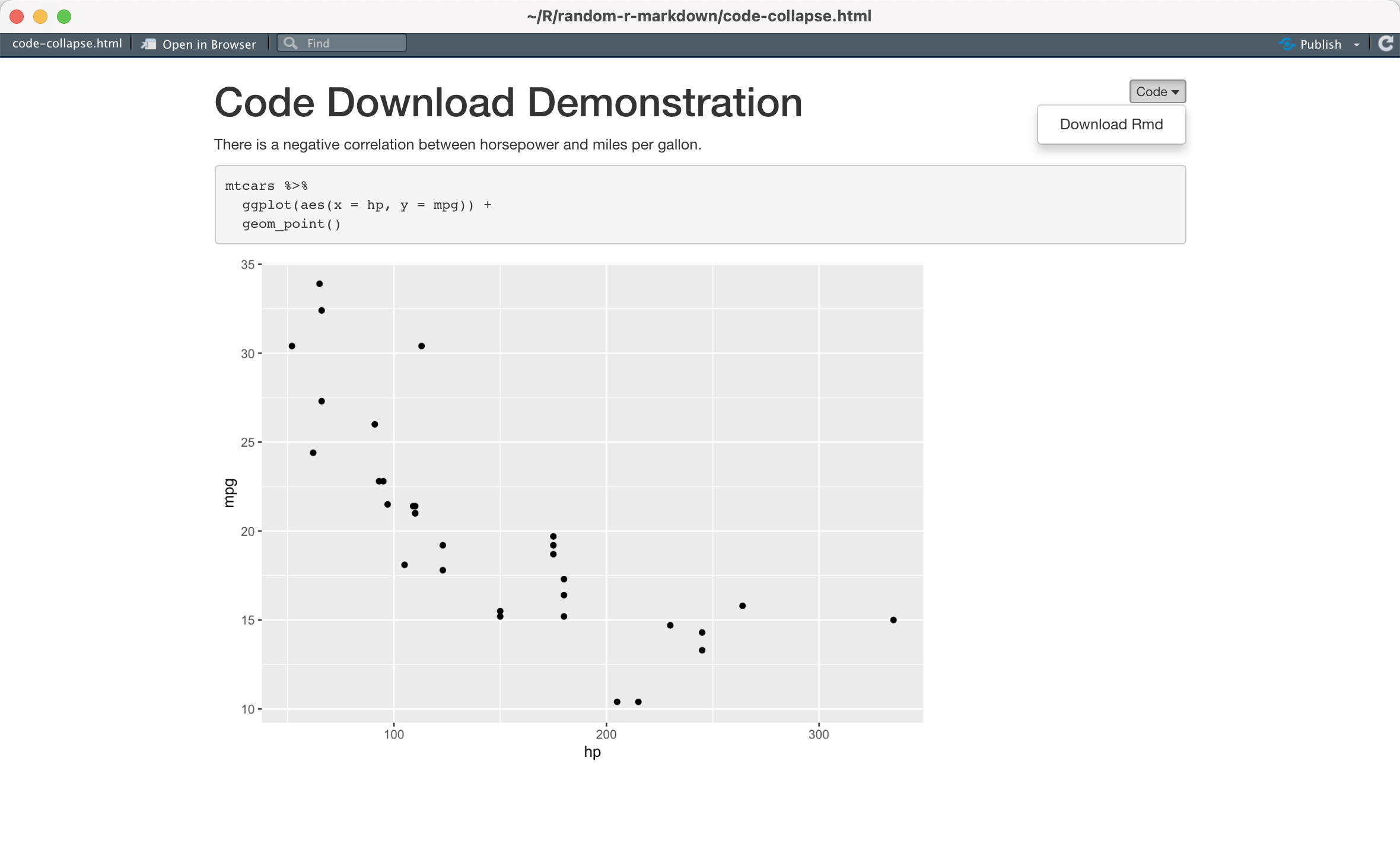This screenshot has width=1400, height=853.
Task: Click the Publish button
Action: (1320, 44)
